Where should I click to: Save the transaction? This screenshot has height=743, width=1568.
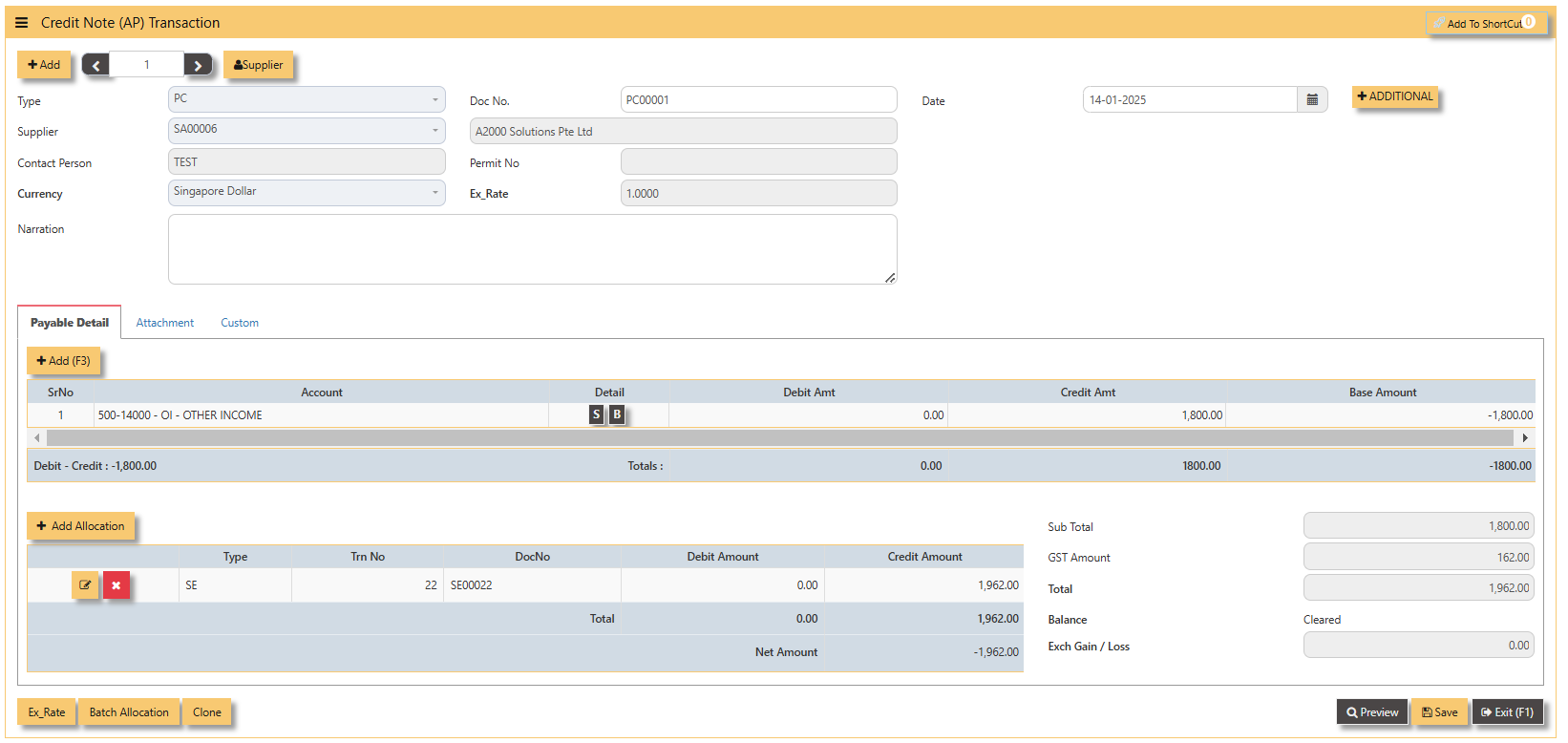point(1439,712)
